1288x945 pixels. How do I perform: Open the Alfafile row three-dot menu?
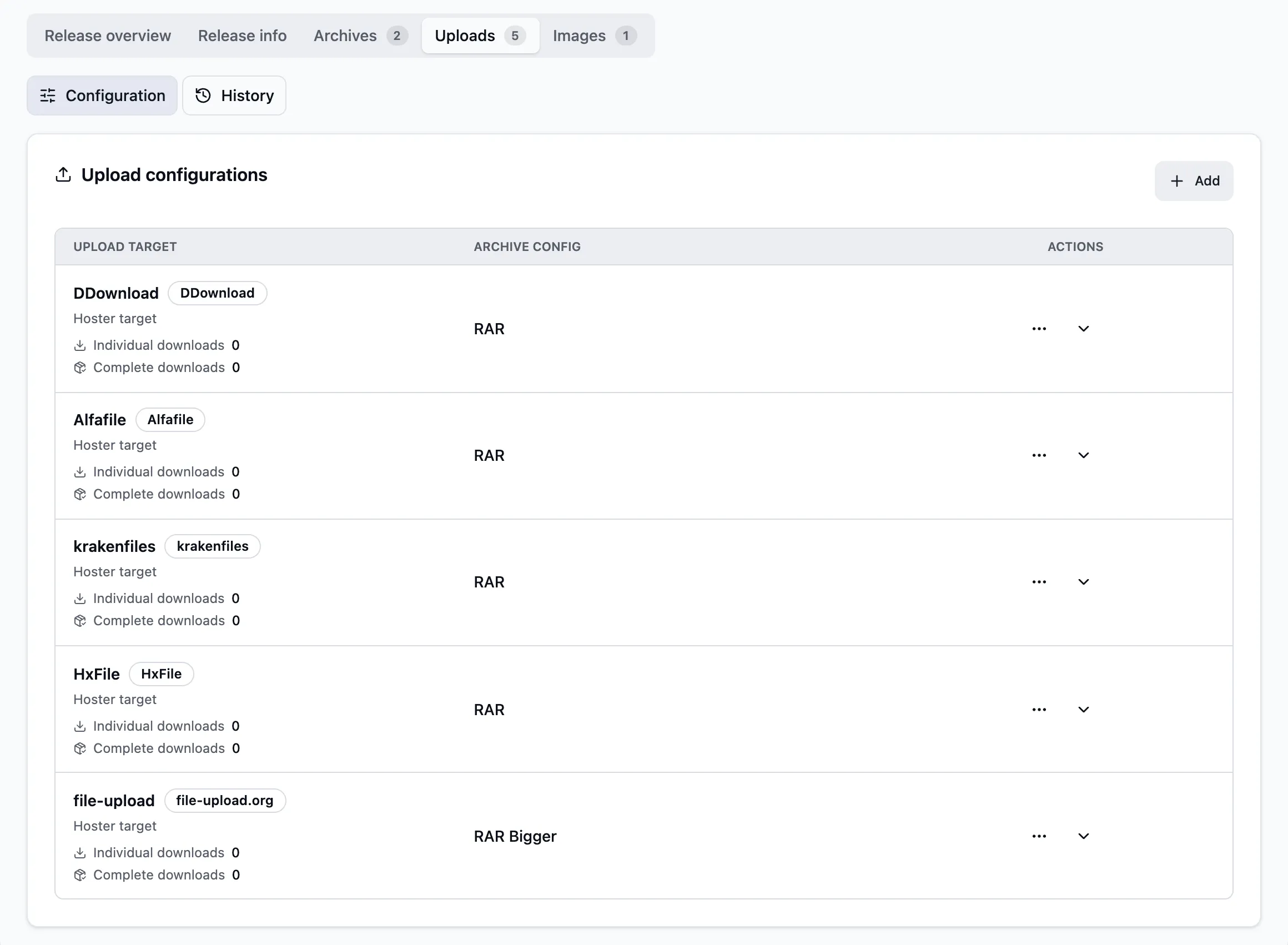(x=1039, y=455)
